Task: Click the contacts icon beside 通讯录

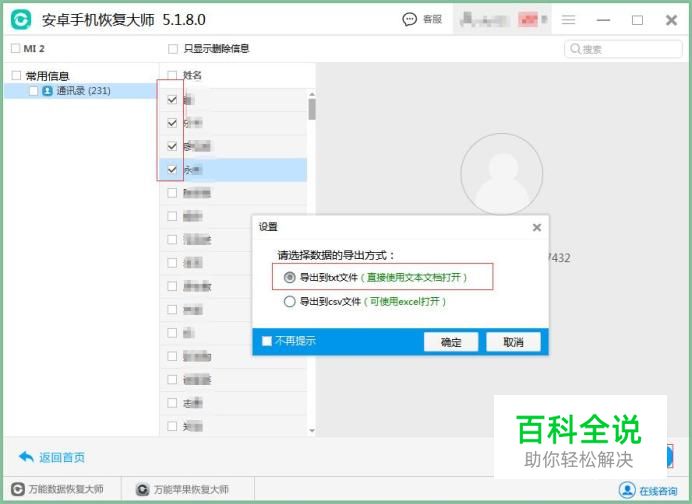Action: tap(47, 91)
